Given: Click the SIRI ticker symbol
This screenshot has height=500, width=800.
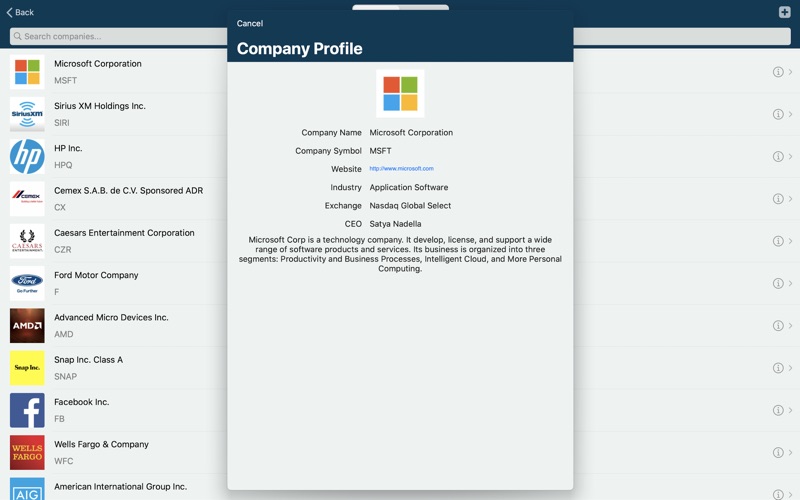Looking at the screenshot, I should click(62, 123).
